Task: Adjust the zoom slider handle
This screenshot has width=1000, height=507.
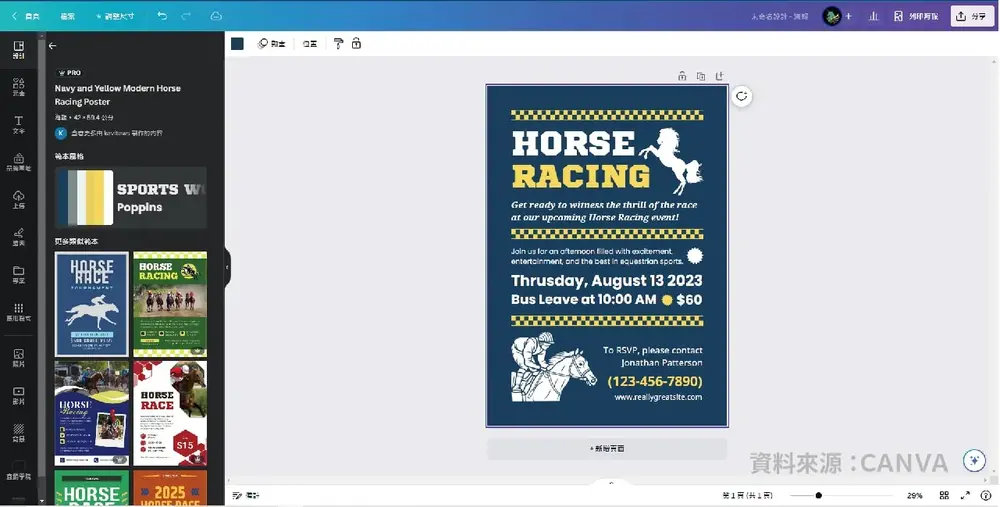Action: [x=818, y=495]
